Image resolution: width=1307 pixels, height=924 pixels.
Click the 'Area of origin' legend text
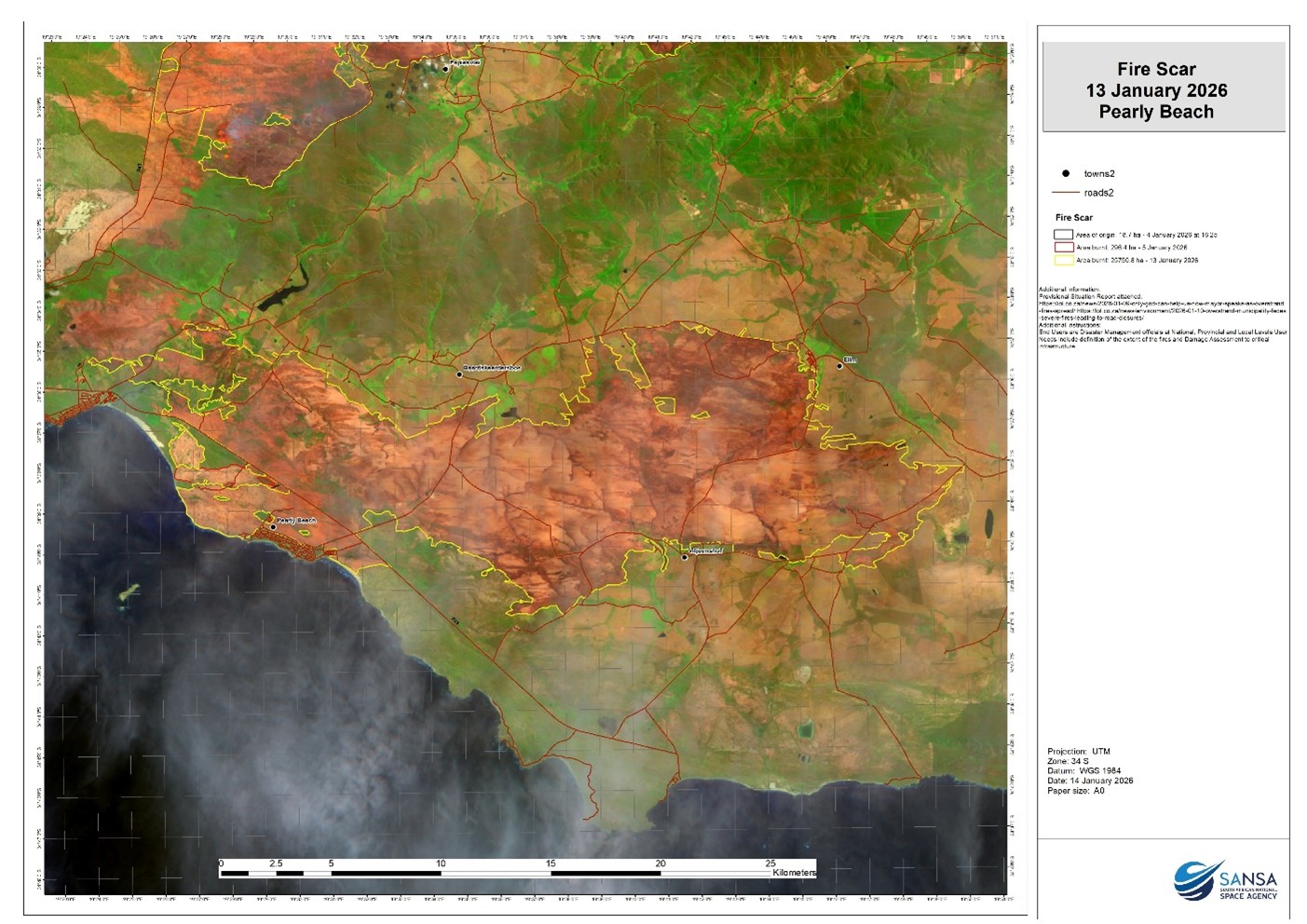click(x=1146, y=235)
